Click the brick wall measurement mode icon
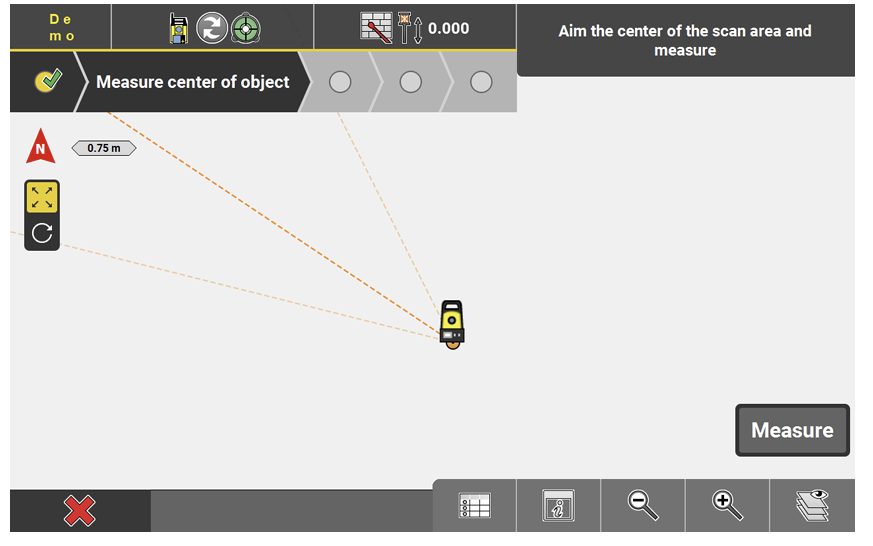This screenshot has width=873, height=546. [376, 27]
